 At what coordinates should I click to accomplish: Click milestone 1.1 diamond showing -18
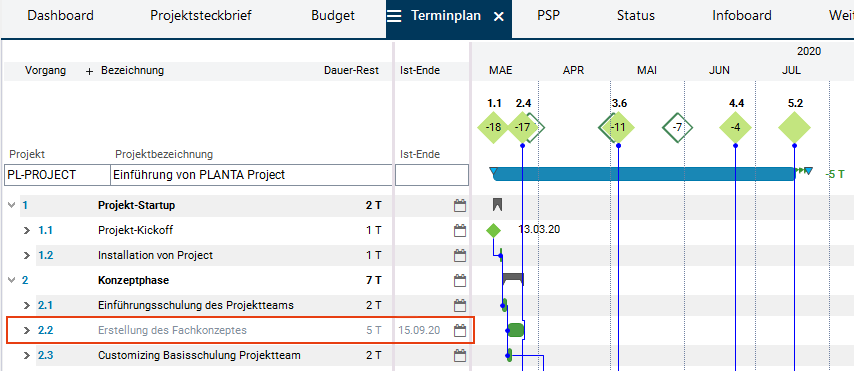click(493, 127)
